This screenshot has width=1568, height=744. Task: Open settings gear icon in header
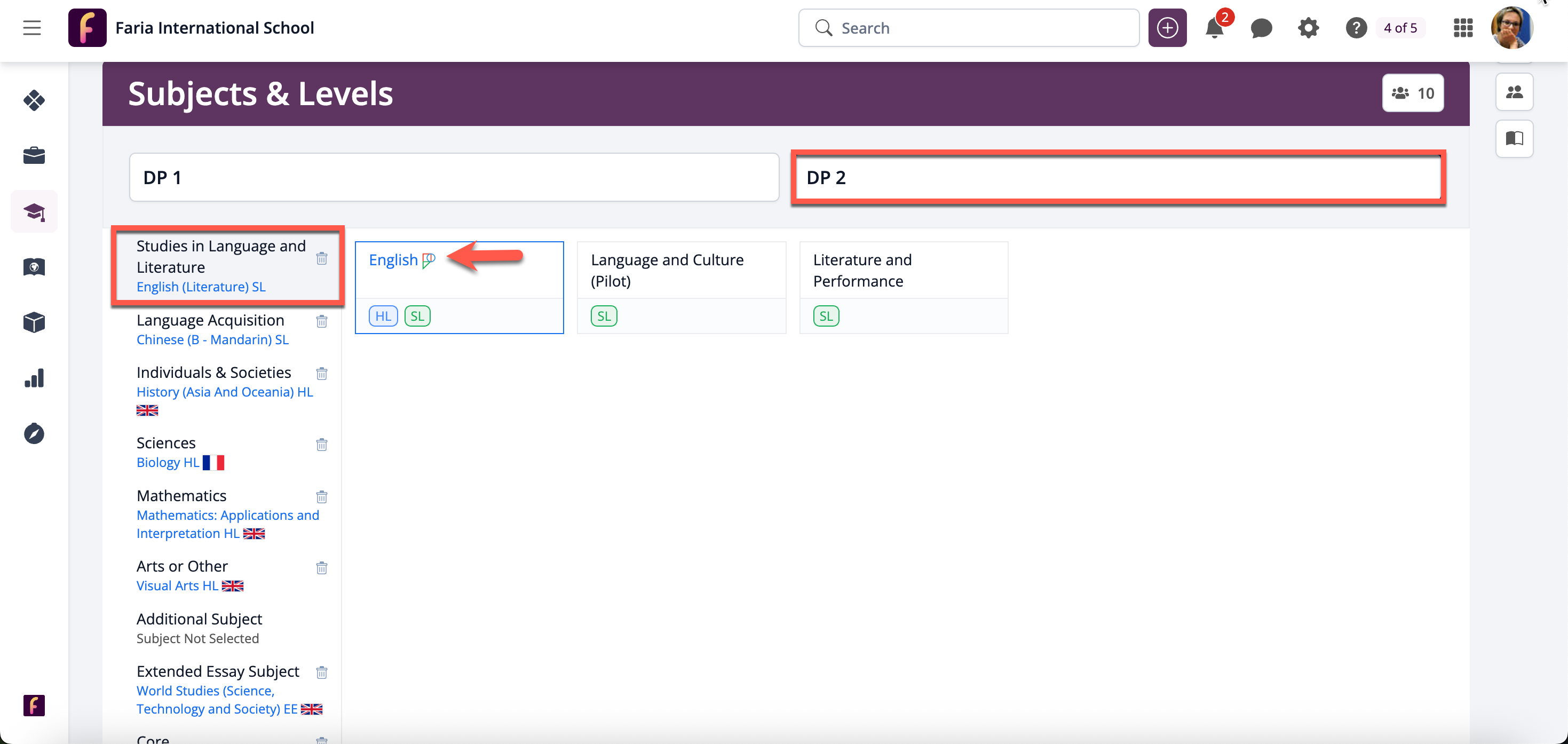[1308, 28]
